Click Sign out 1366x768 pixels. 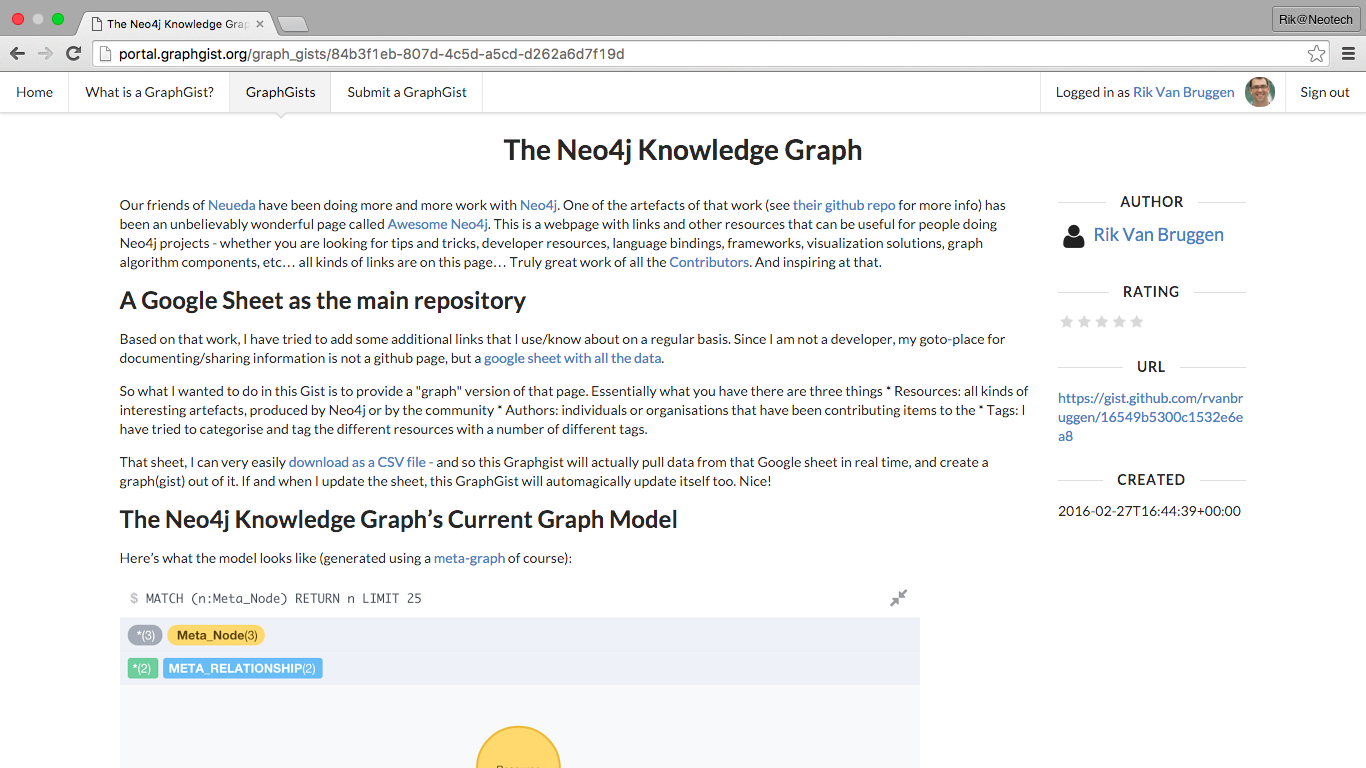coord(1325,92)
